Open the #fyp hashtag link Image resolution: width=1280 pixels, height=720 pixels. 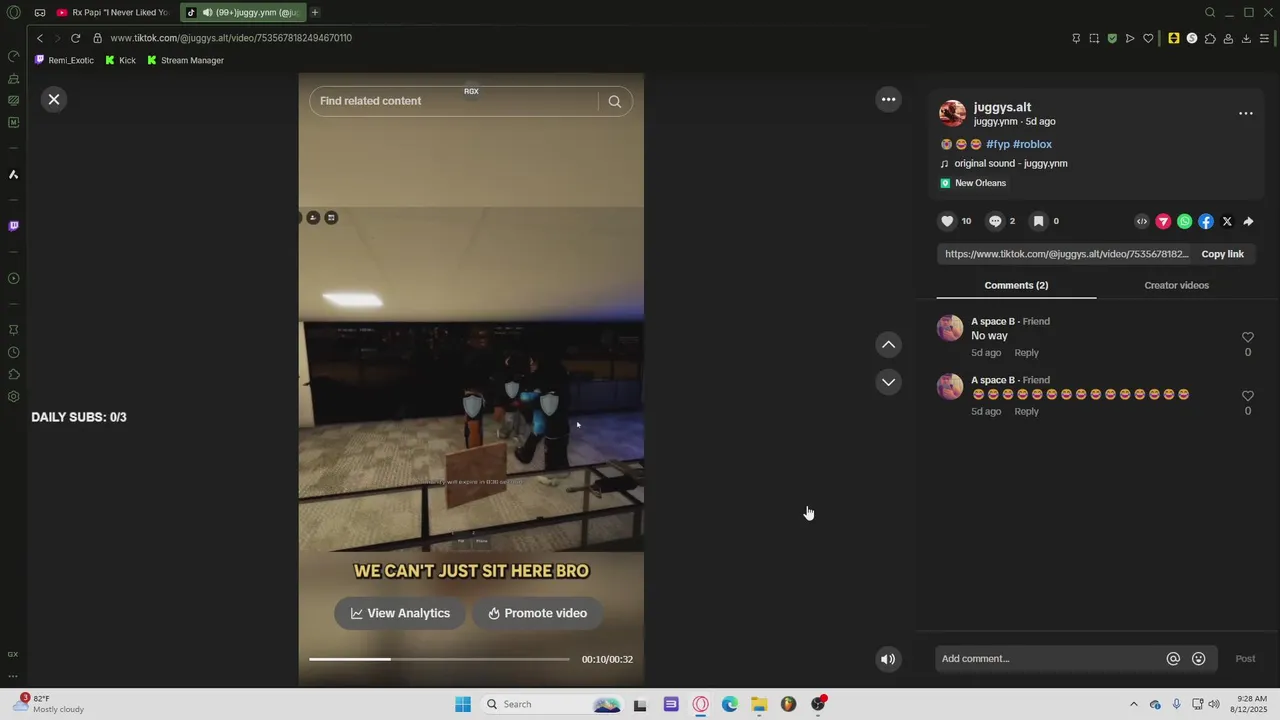[998, 144]
